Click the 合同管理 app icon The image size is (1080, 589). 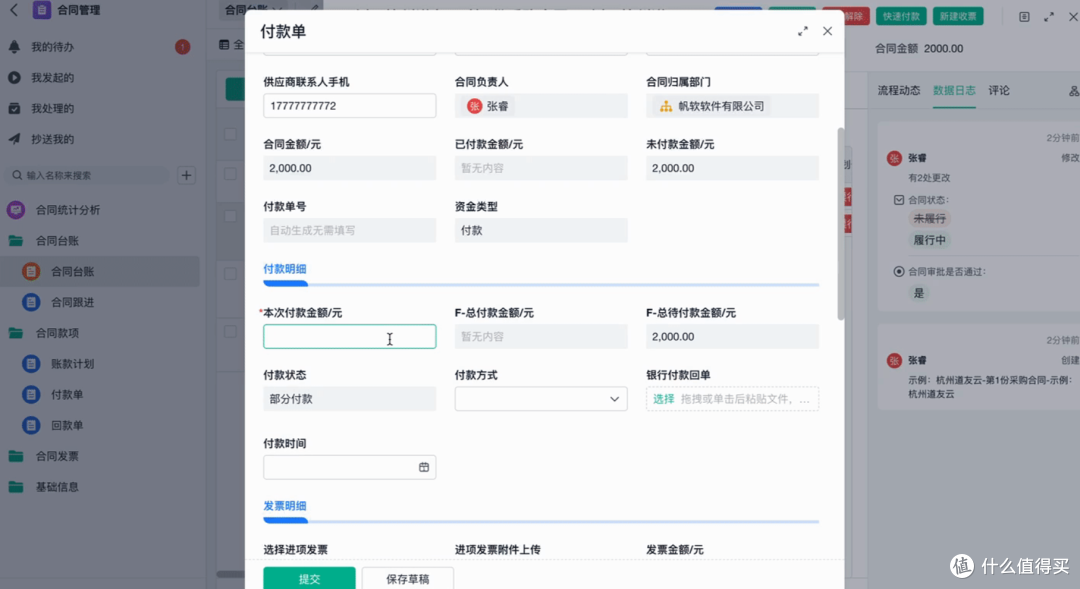(41, 10)
